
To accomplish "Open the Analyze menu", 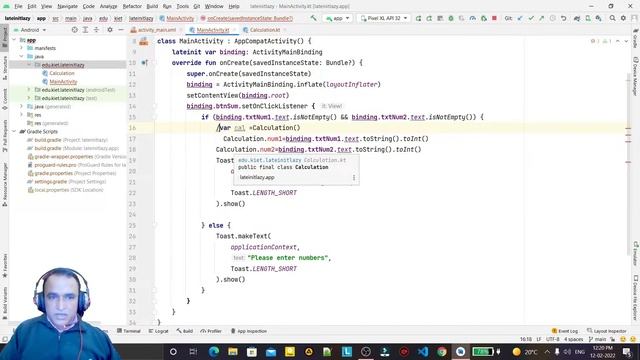I will tap(108, 7).
